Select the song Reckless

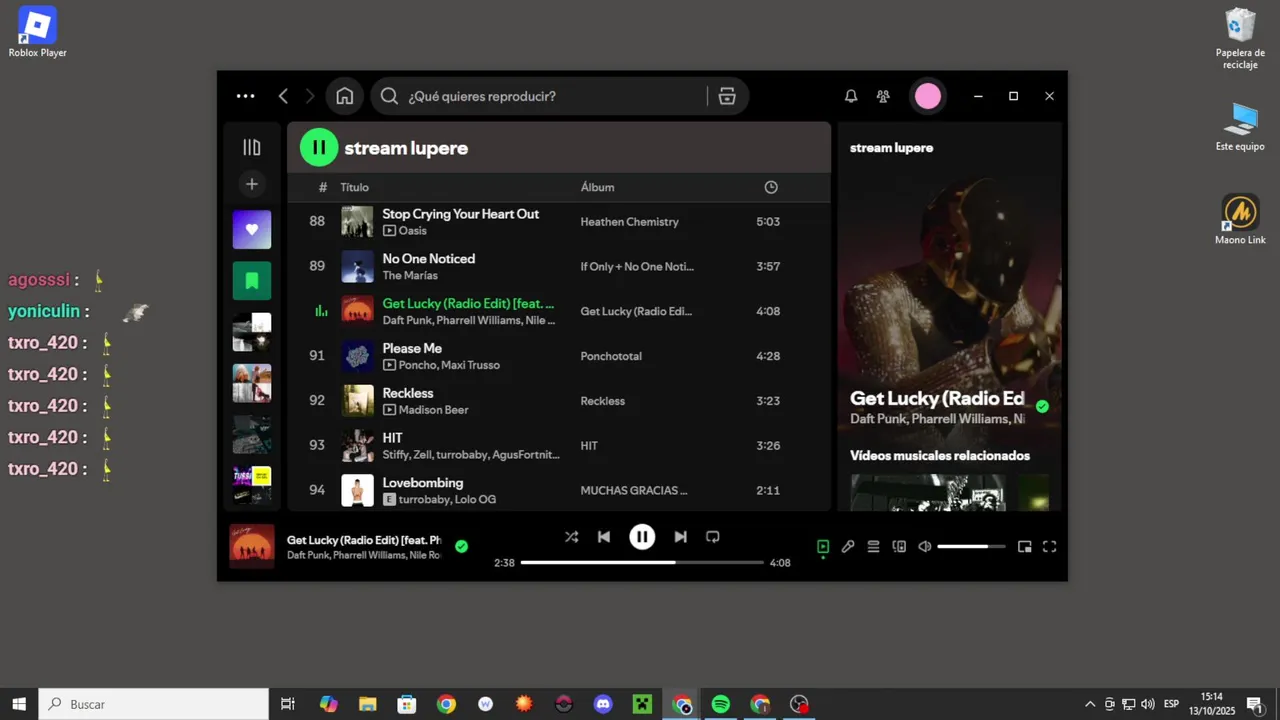[408, 394]
